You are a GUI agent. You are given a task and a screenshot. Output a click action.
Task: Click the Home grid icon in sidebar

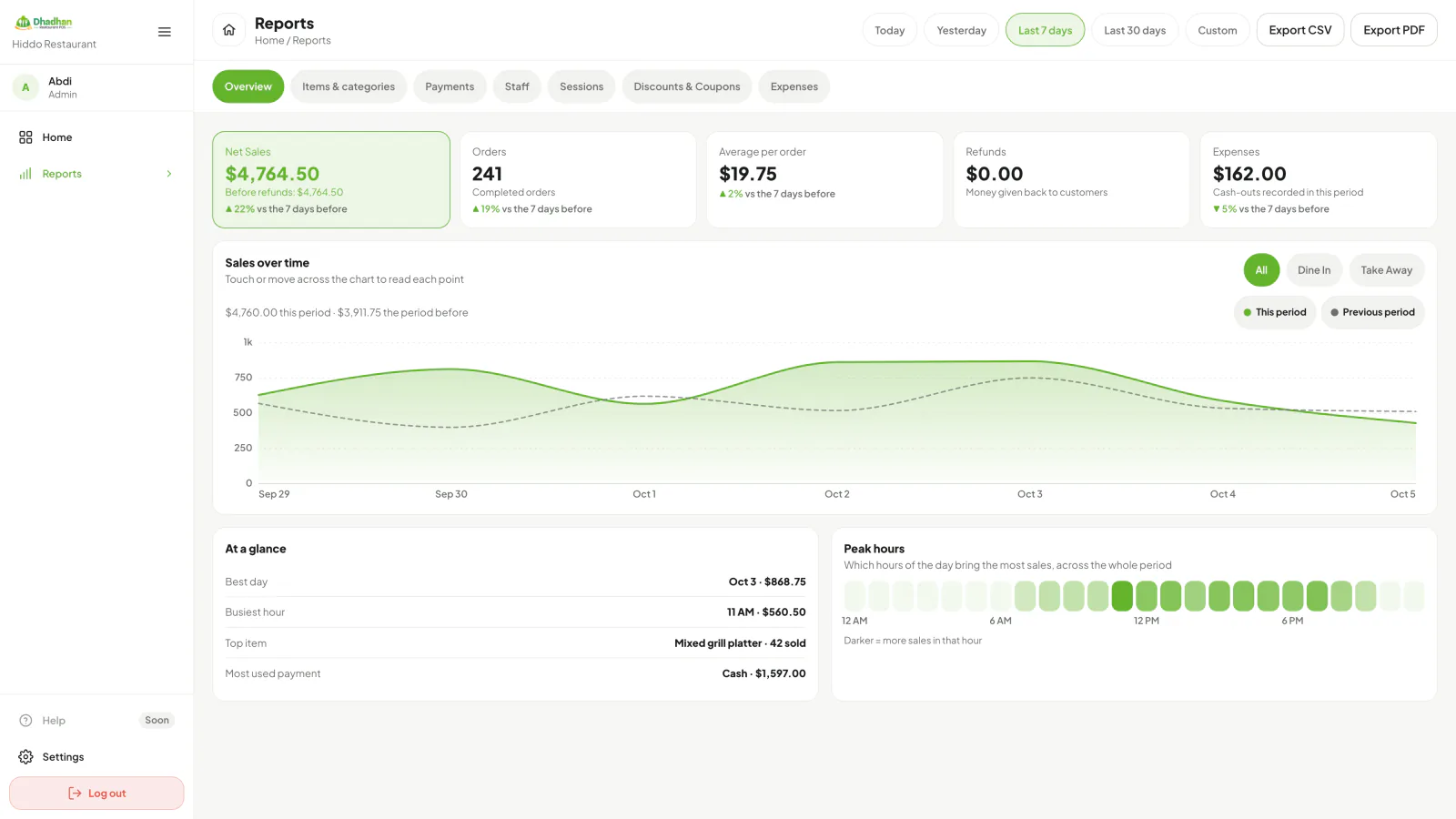pos(25,137)
